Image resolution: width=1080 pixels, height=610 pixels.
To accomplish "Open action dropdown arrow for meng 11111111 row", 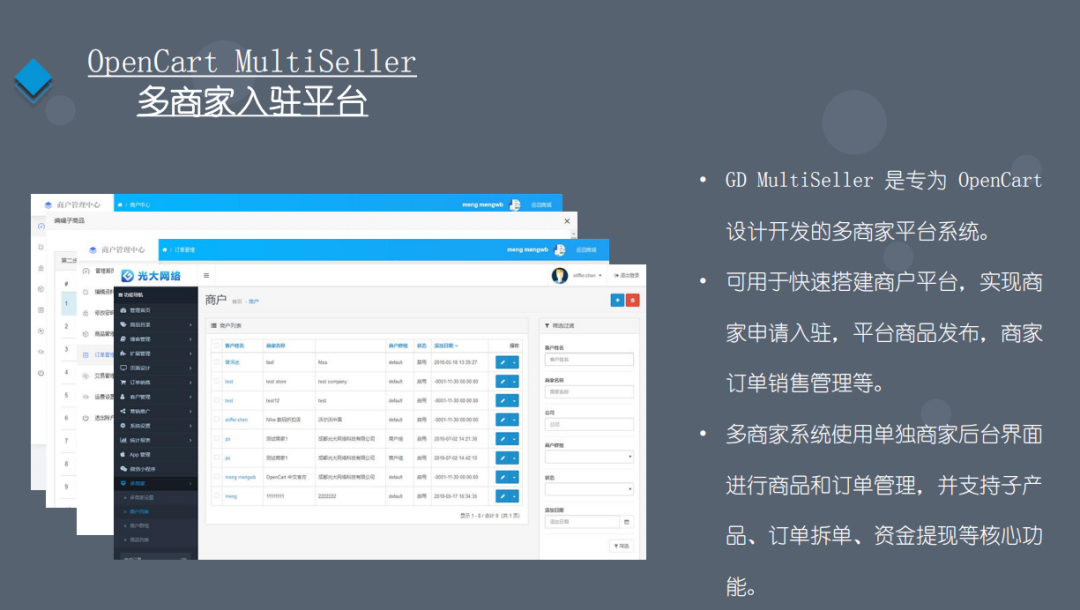I will tap(515, 496).
